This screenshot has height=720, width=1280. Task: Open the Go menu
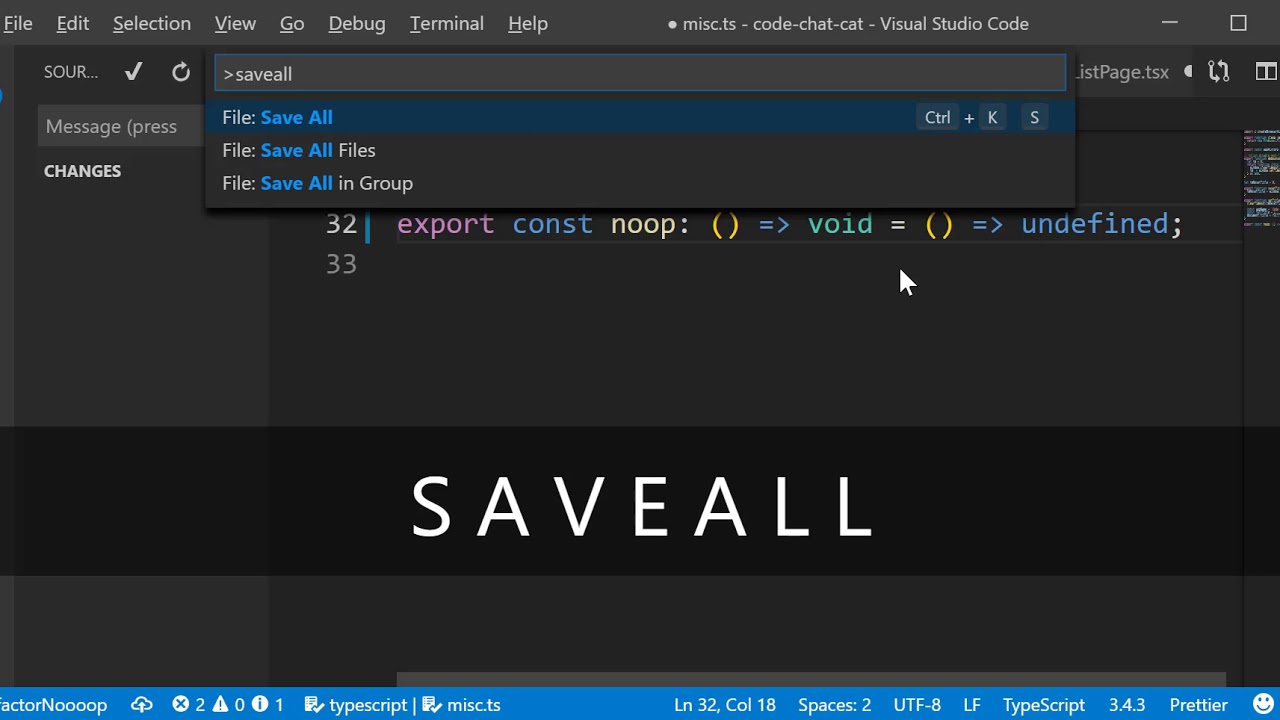[x=292, y=23]
